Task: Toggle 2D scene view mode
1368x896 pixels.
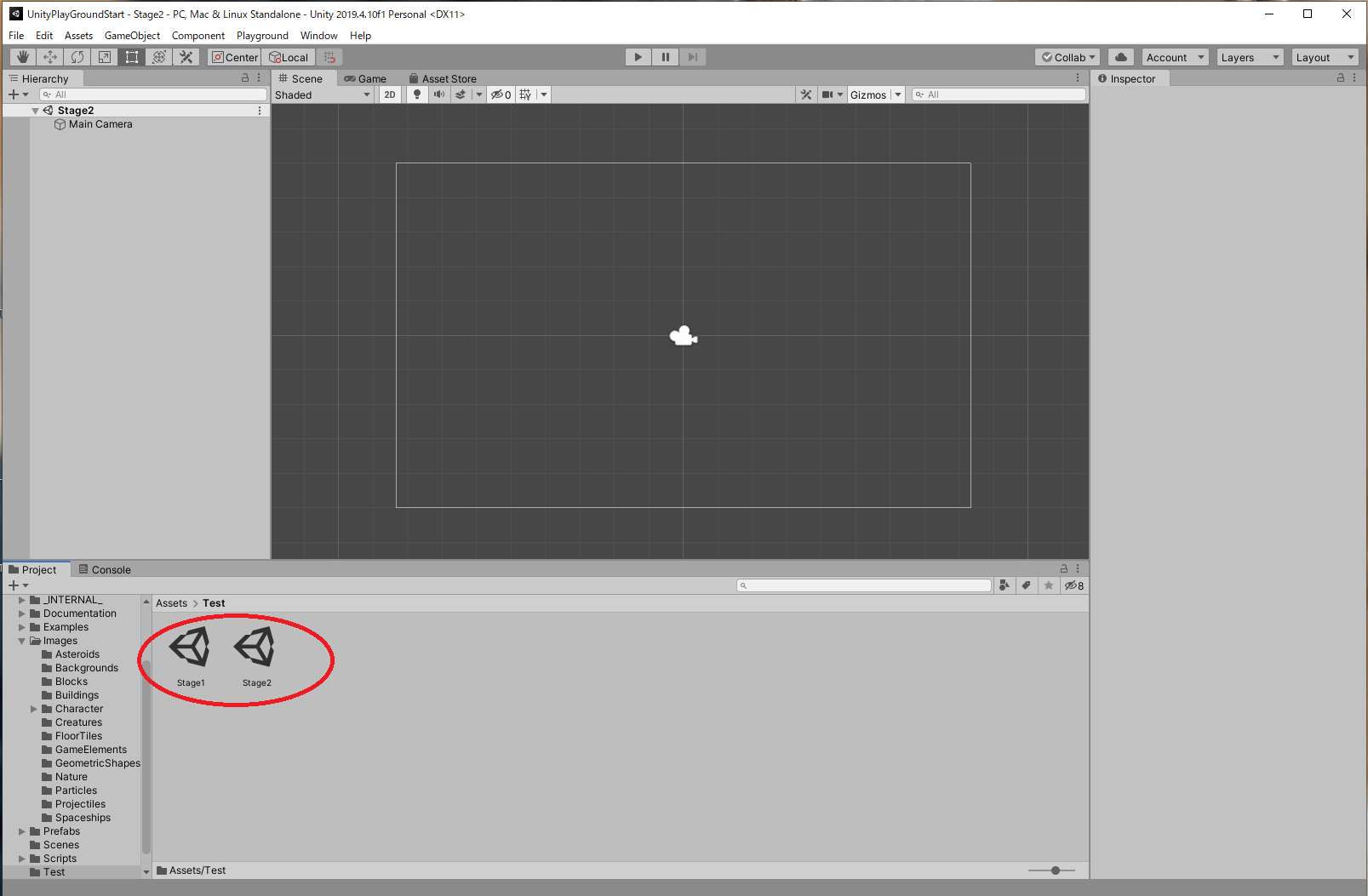Action: point(390,94)
